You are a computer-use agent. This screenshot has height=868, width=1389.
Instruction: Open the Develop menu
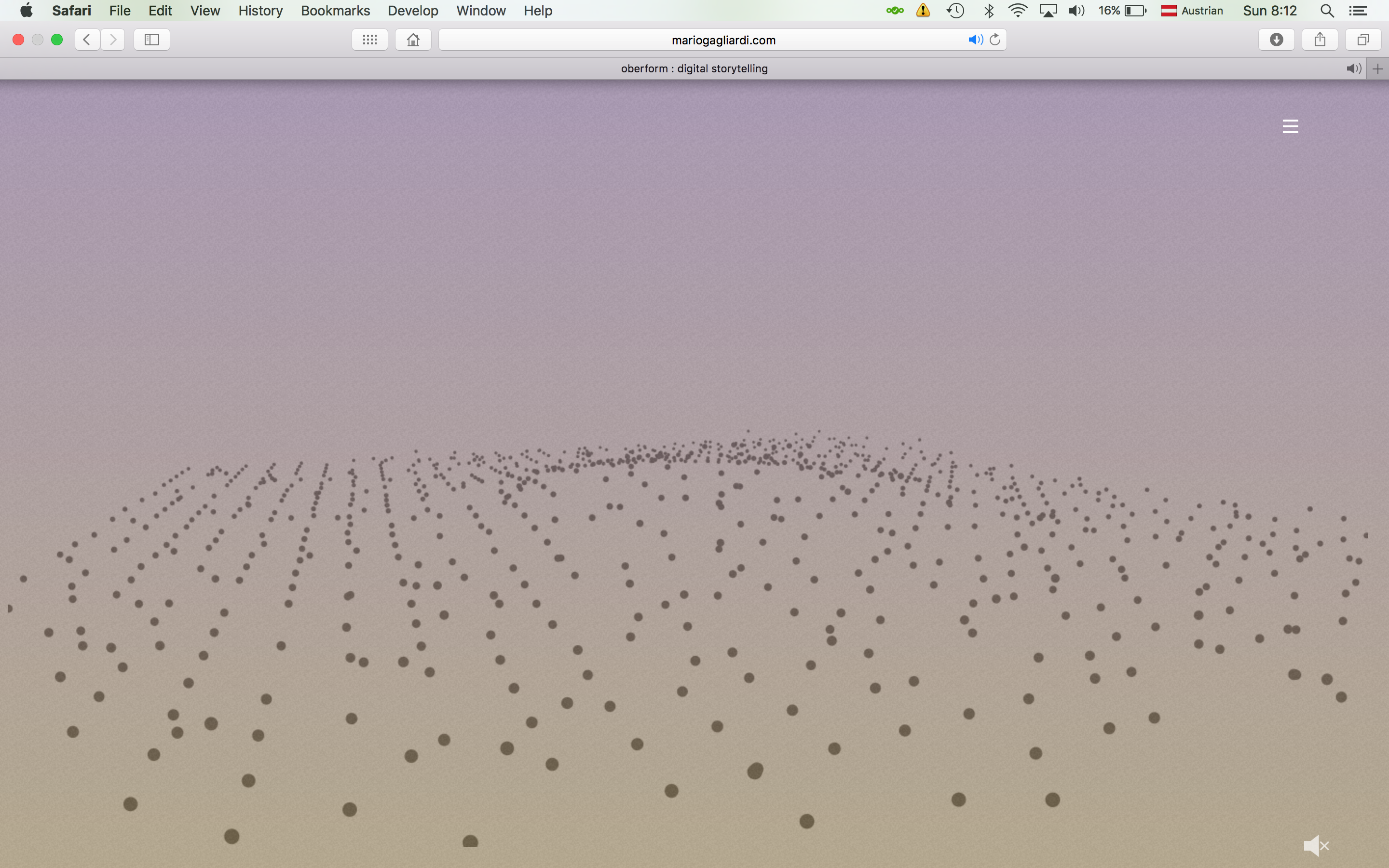coord(413,10)
